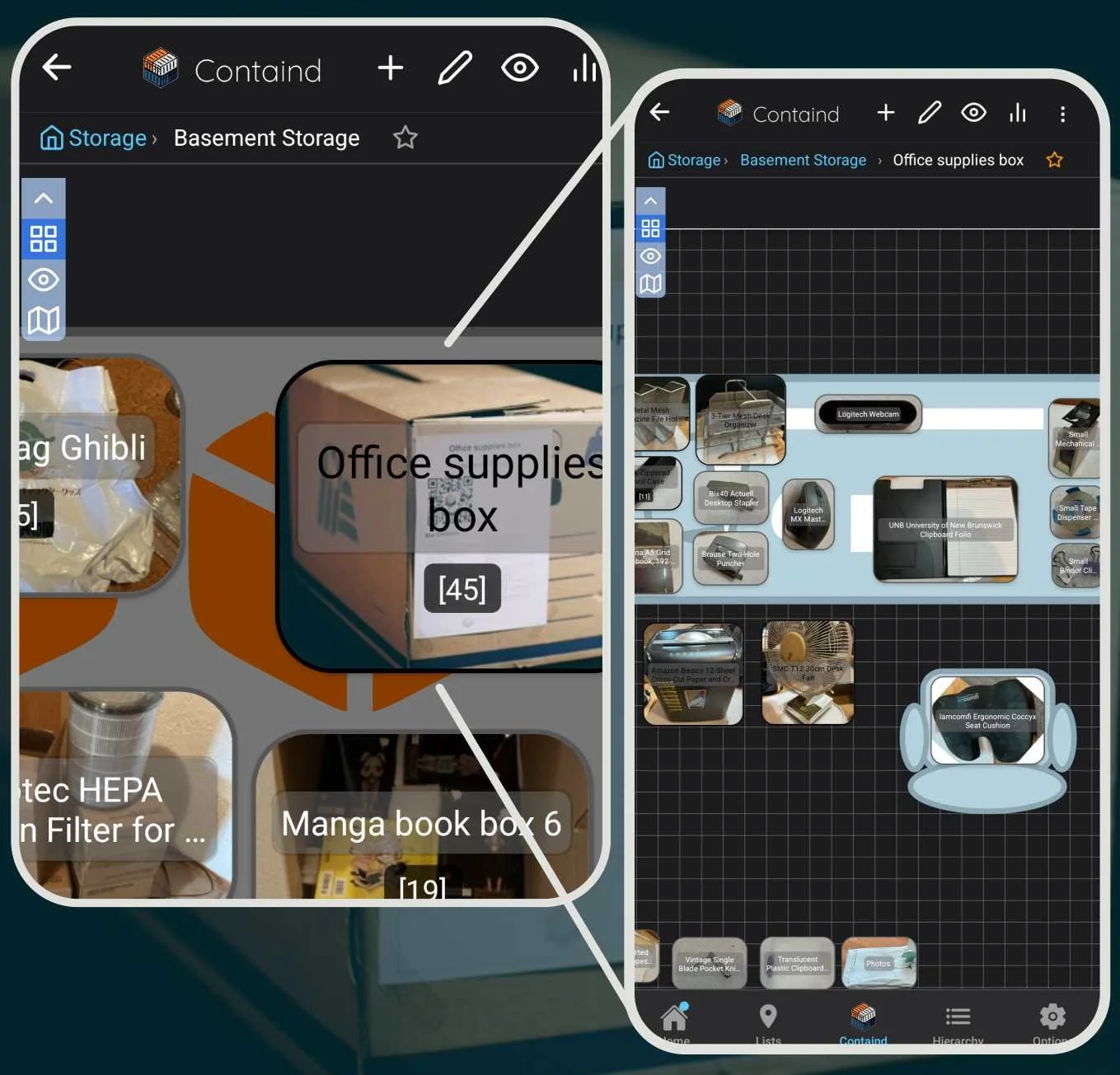1120x1075 pixels.
Task: Open Bix40 Actuell Desktop Stapler item
Action: pos(731,498)
